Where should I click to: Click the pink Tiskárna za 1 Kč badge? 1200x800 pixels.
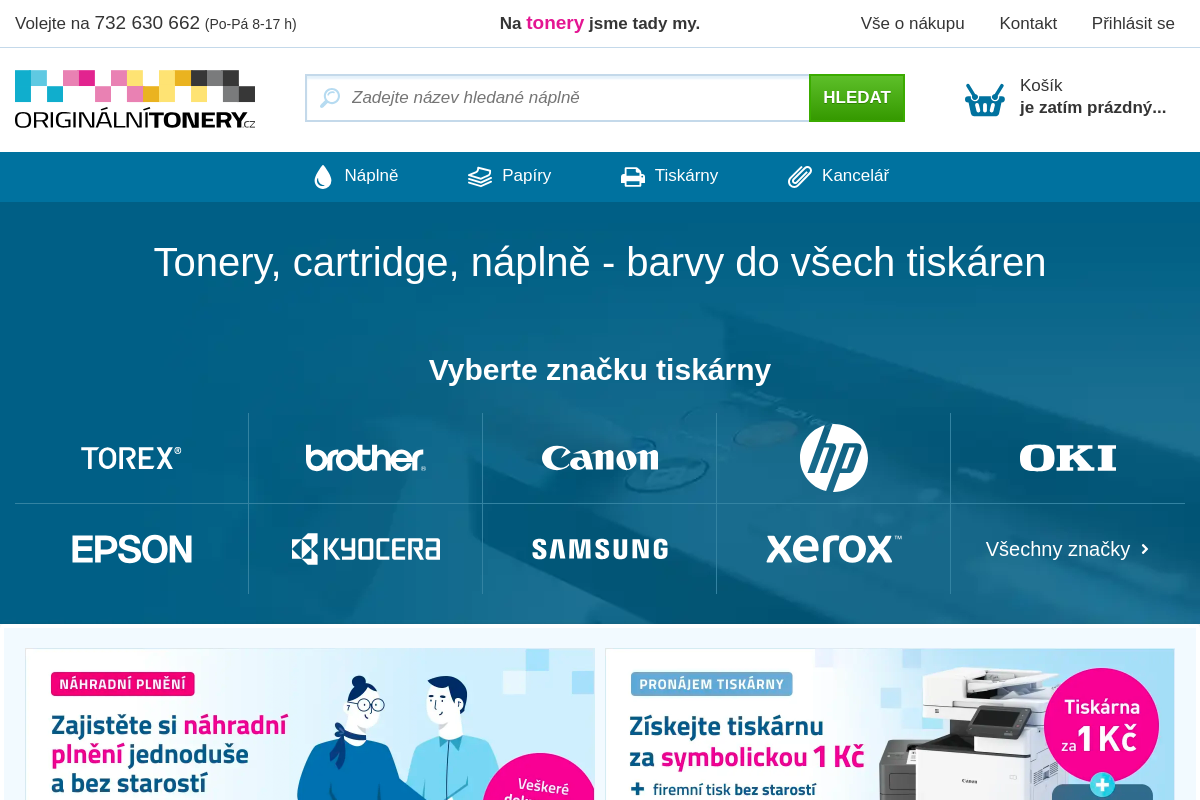1104,725
